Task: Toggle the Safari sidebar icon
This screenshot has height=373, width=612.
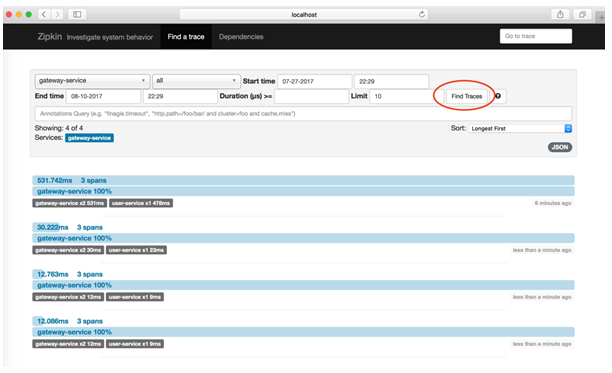Action: [x=77, y=14]
